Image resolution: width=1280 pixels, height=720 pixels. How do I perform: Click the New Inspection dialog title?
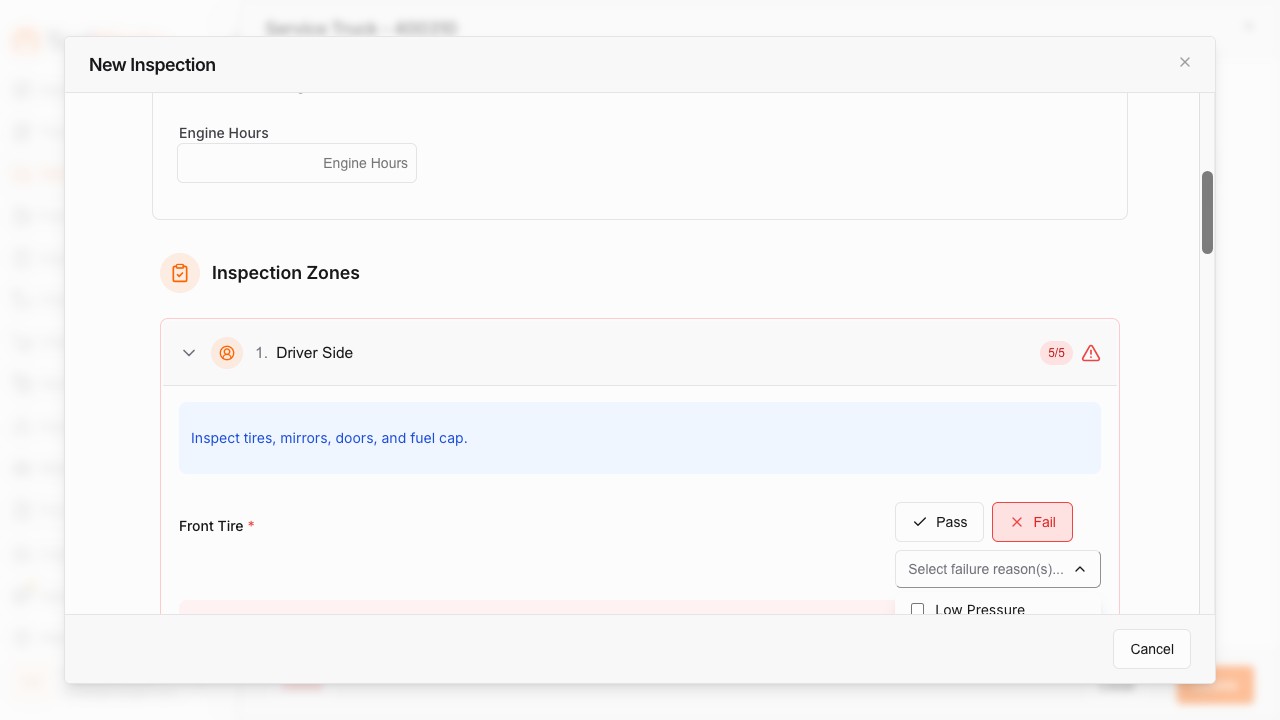[152, 65]
